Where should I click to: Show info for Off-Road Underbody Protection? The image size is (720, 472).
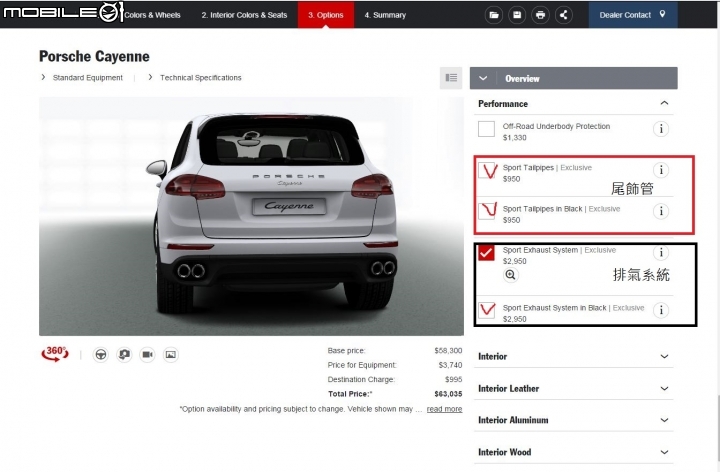(661, 129)
